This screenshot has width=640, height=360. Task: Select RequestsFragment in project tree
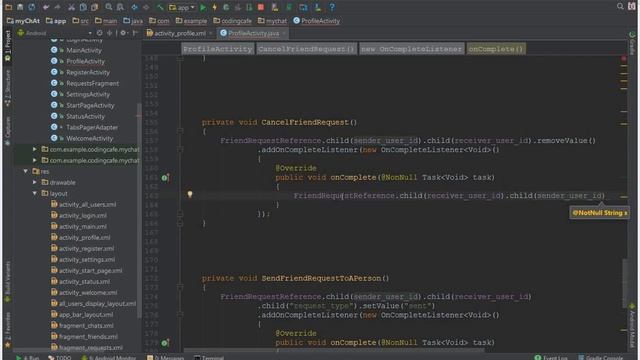pos(92,83)
